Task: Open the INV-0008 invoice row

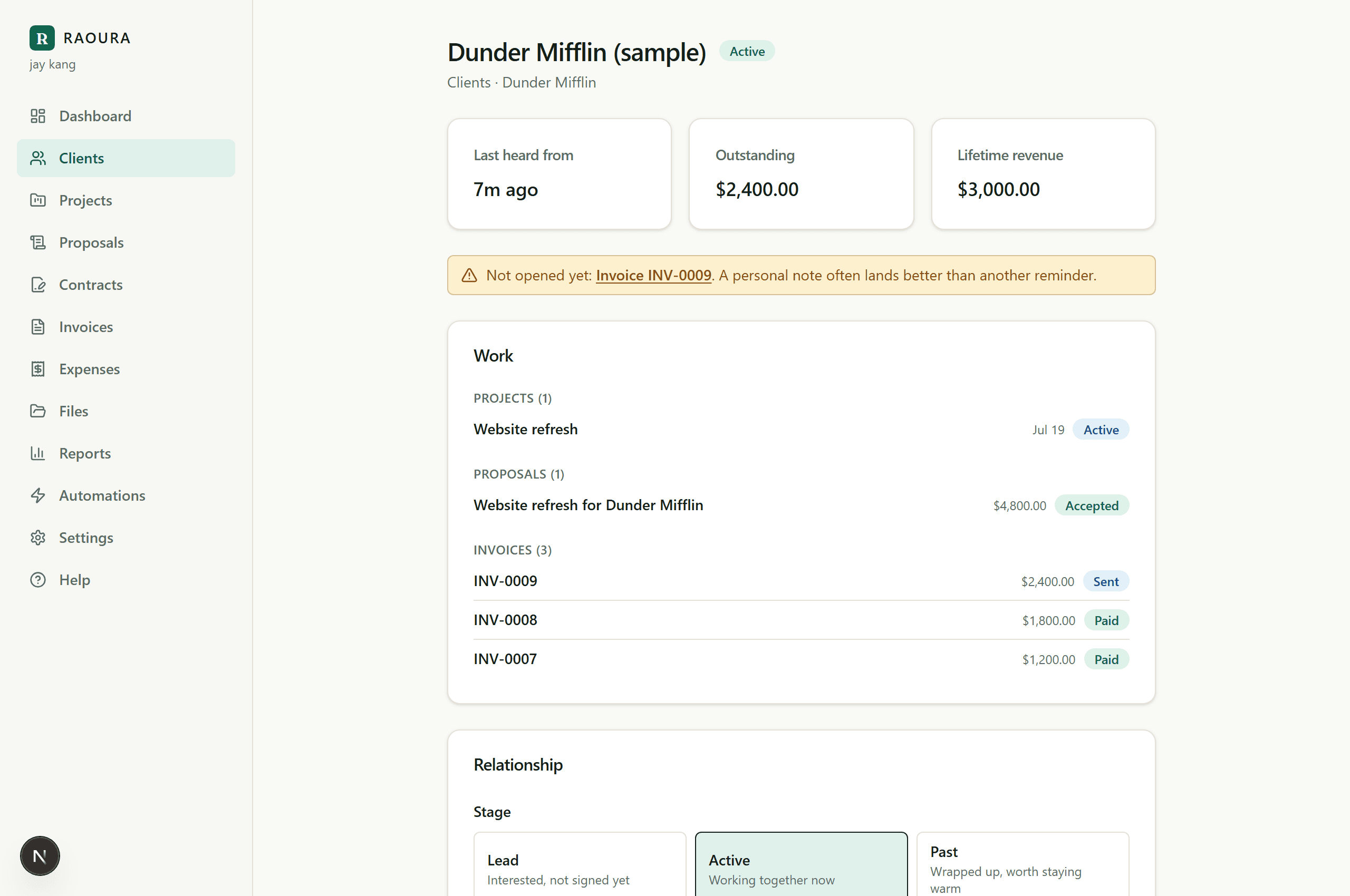Action: point(801,620)
